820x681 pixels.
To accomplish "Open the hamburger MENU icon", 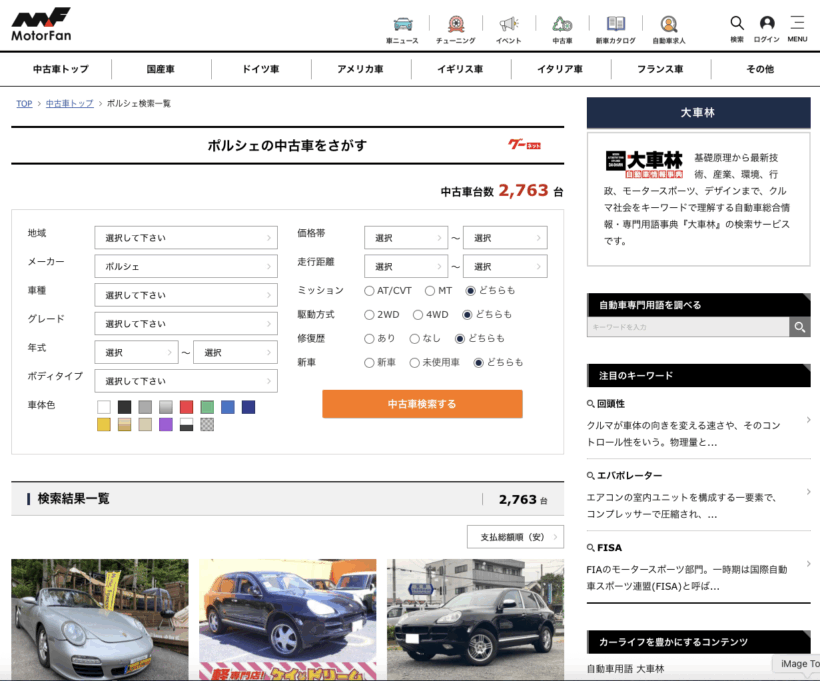I will coord(797,25).
